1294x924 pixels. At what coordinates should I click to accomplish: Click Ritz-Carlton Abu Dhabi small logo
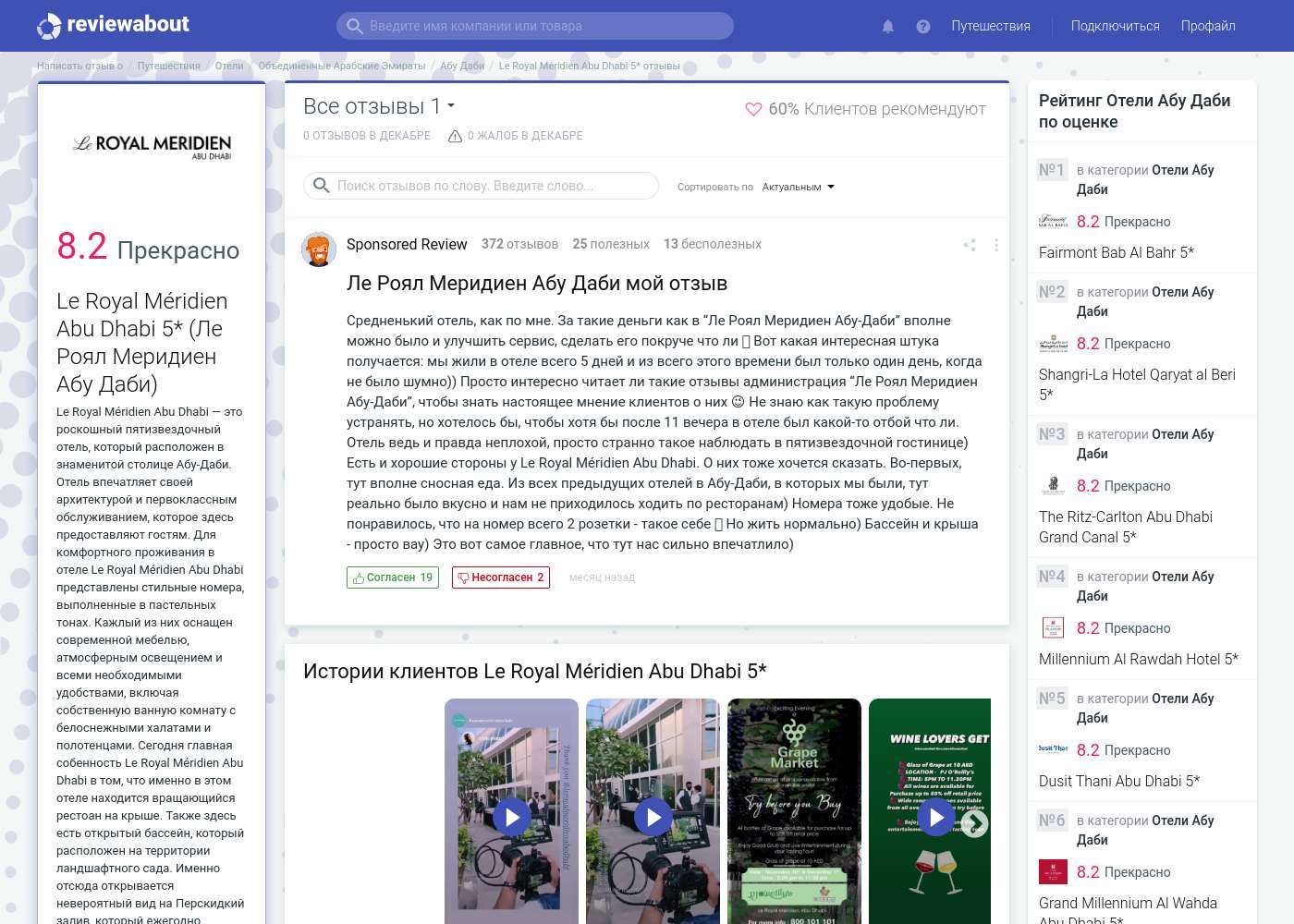point(1053,486)
